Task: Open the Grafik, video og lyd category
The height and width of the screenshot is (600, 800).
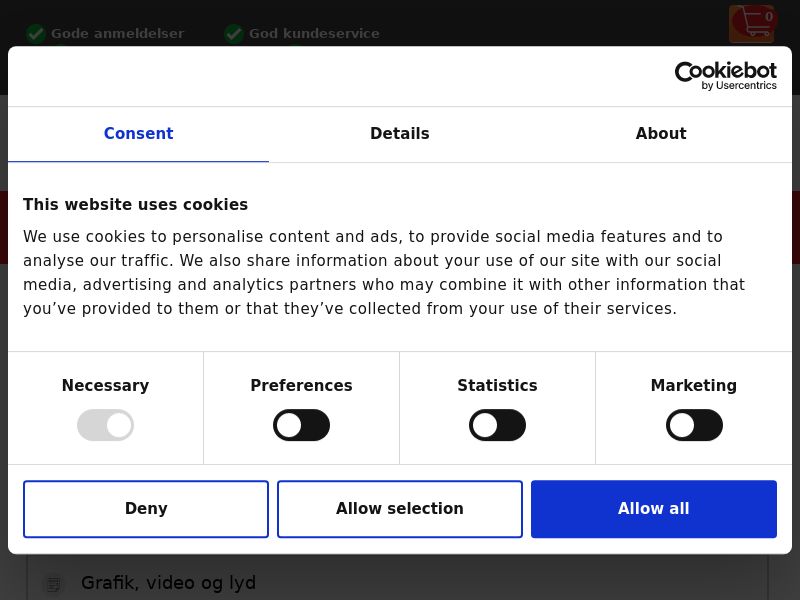Action: 168,583
